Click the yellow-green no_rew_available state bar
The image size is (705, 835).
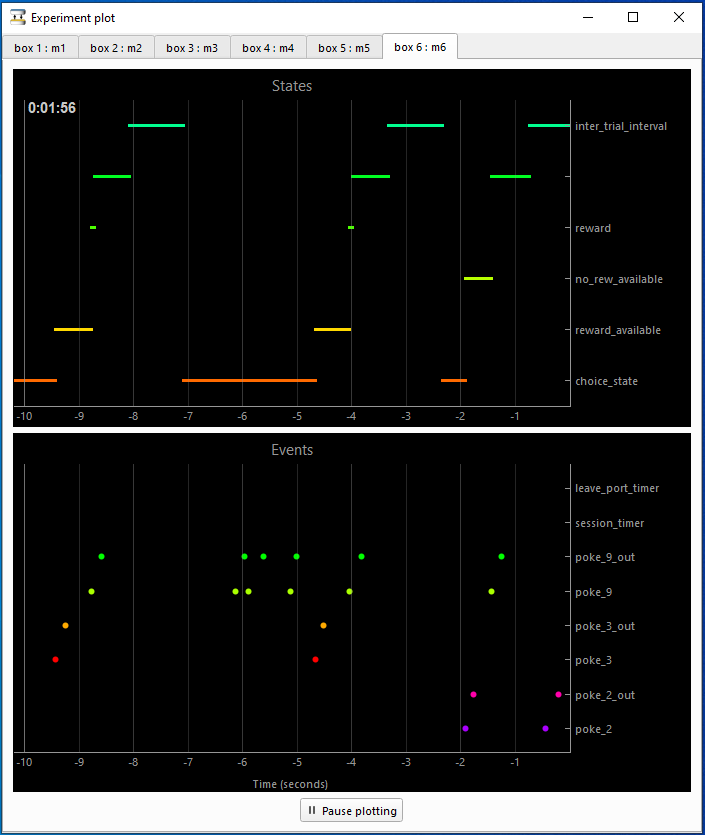pos(478,278)
